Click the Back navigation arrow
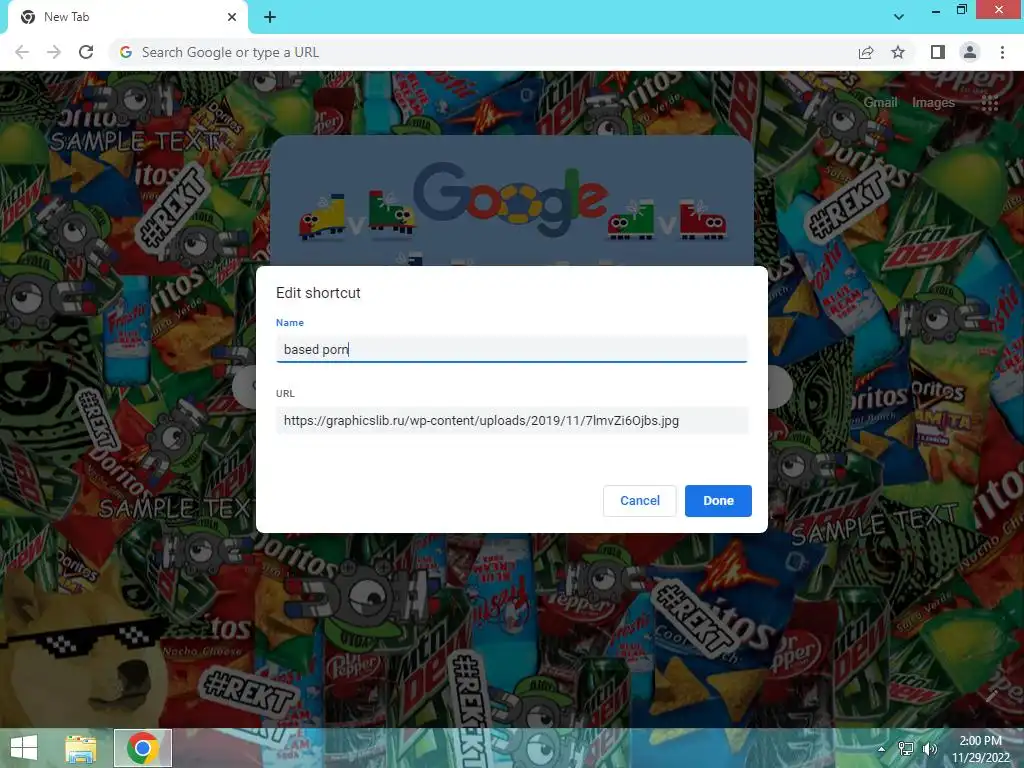Screen dimensions: 1024x768 (x=22, y=52)
